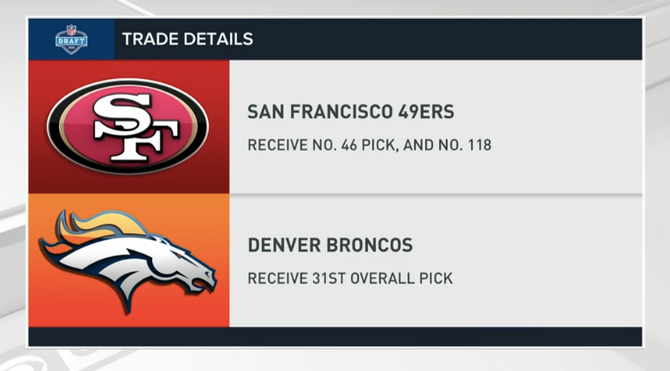Select the dark navy header bar
This screenshot has width=670, height=371.
coord(378,39)
